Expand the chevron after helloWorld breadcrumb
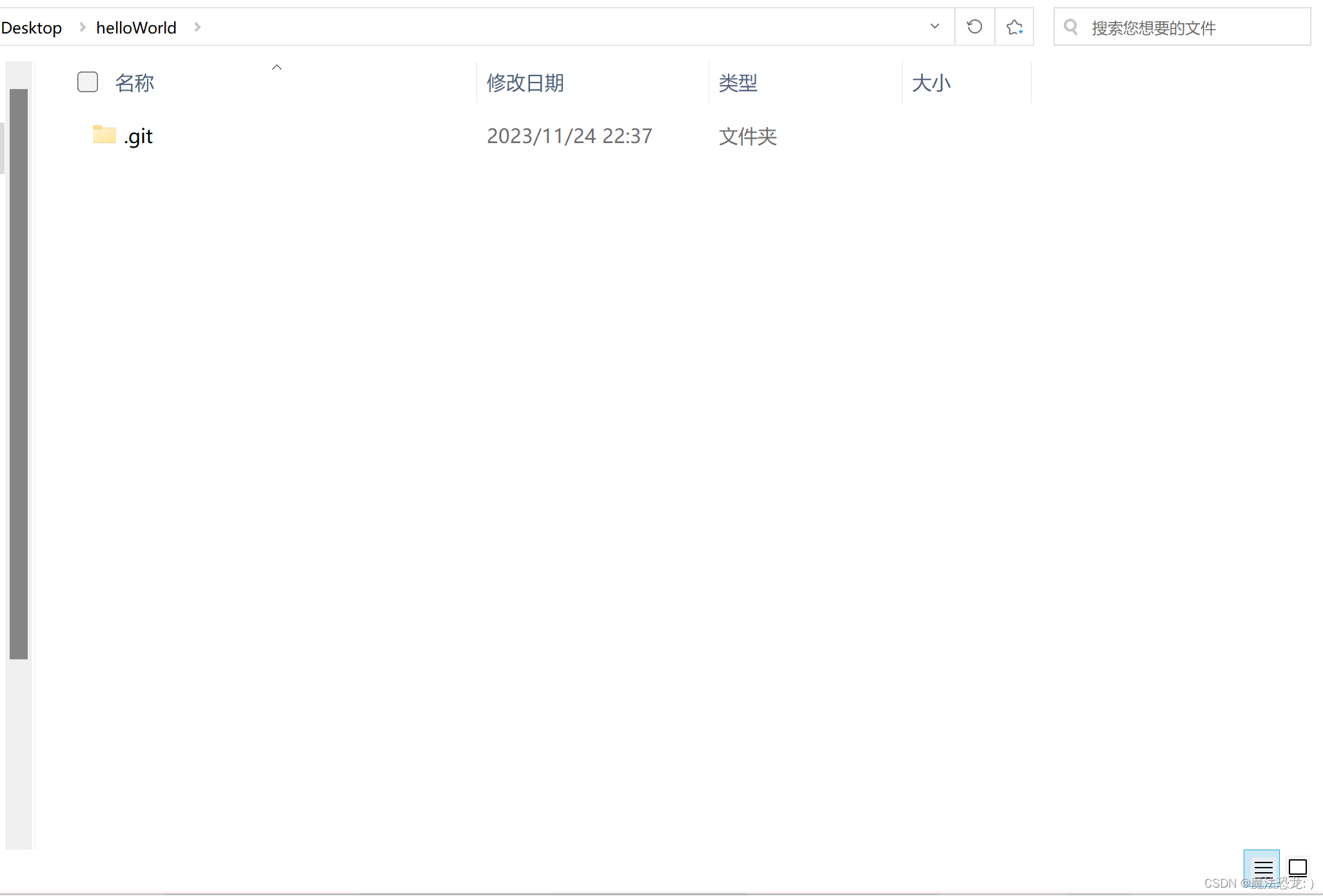Viewport: 1323px width, 896px height. tap(197, 27)
